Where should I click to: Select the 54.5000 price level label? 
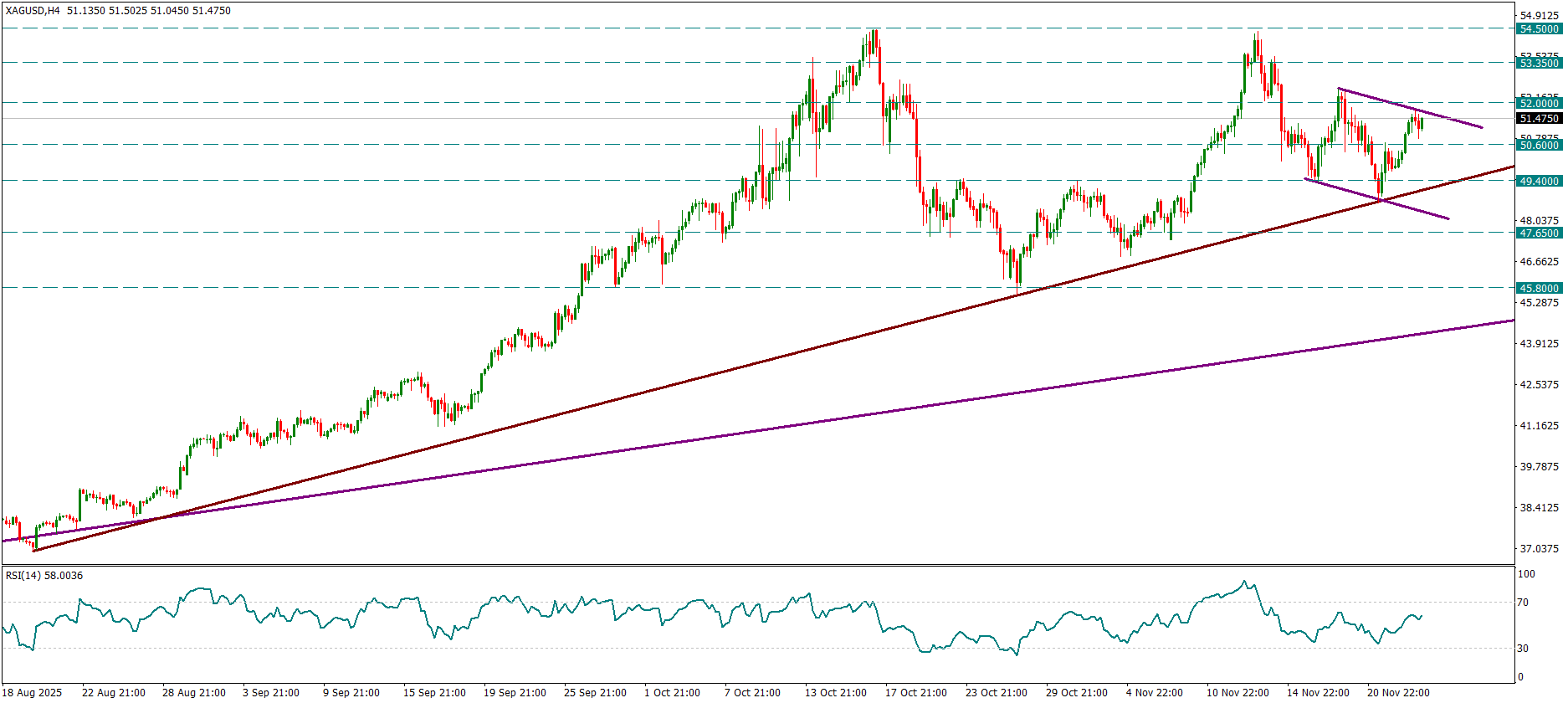point(1539,28)
